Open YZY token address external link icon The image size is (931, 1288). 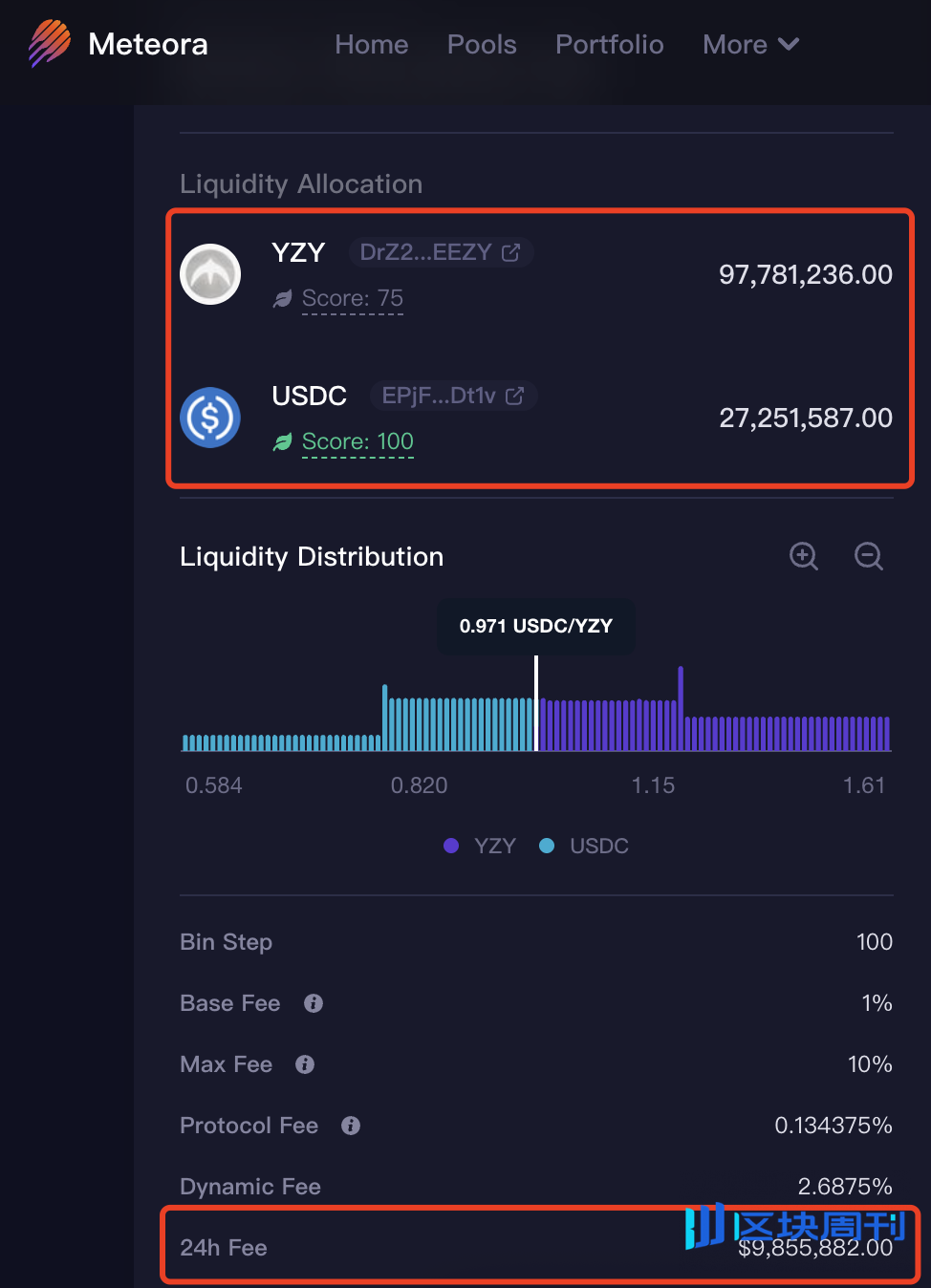pos(511,252)
